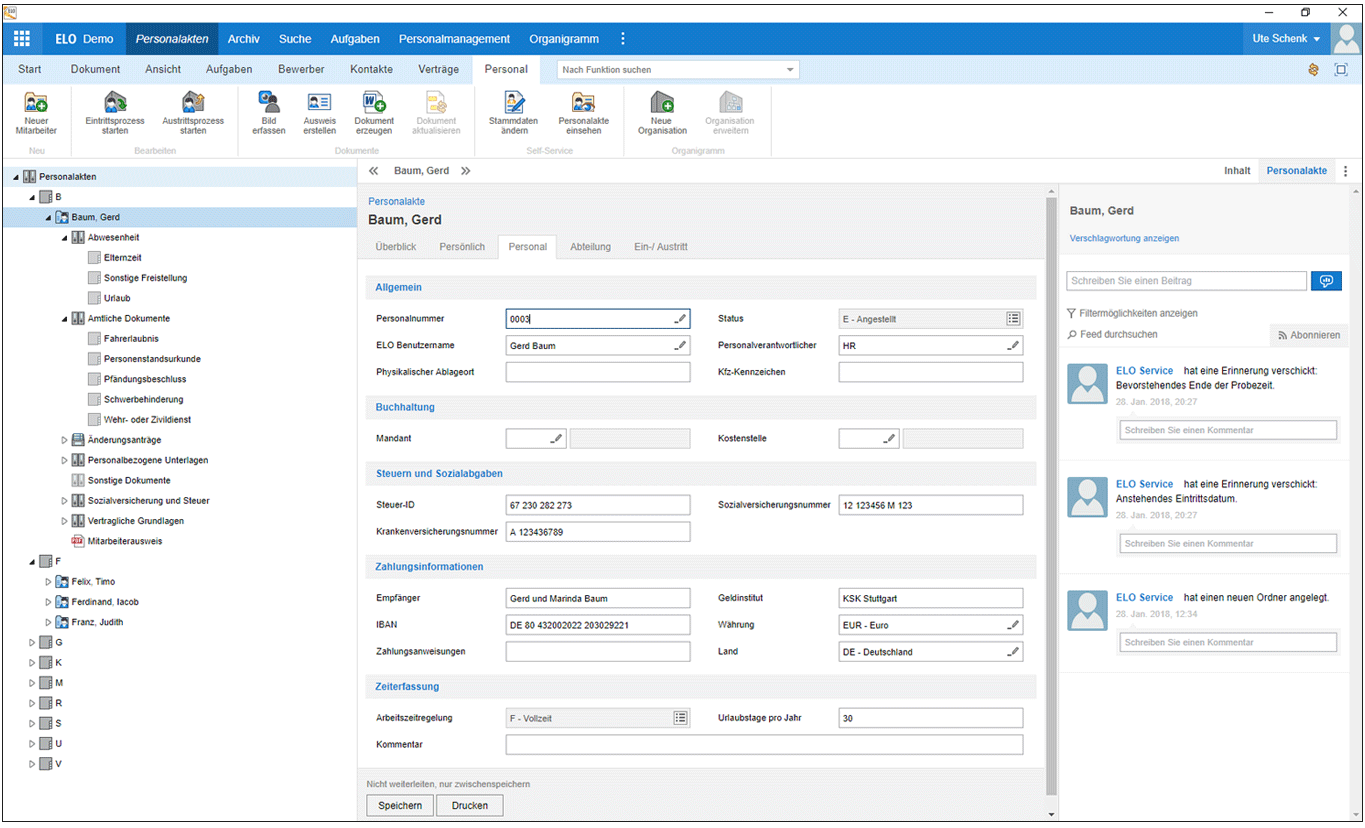Open Personalmanagement in top navigation
This screenshot has height=828, width=1365.
454,39
